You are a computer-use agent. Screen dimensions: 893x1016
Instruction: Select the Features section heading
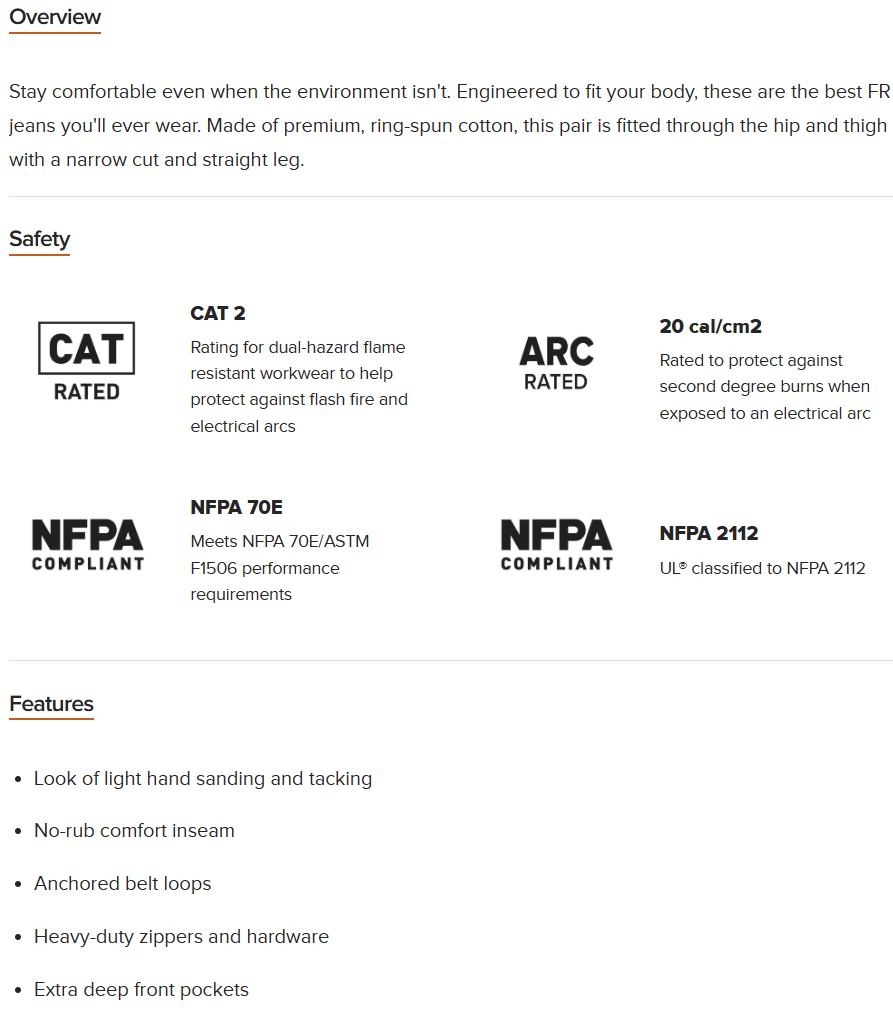(51, 704)
